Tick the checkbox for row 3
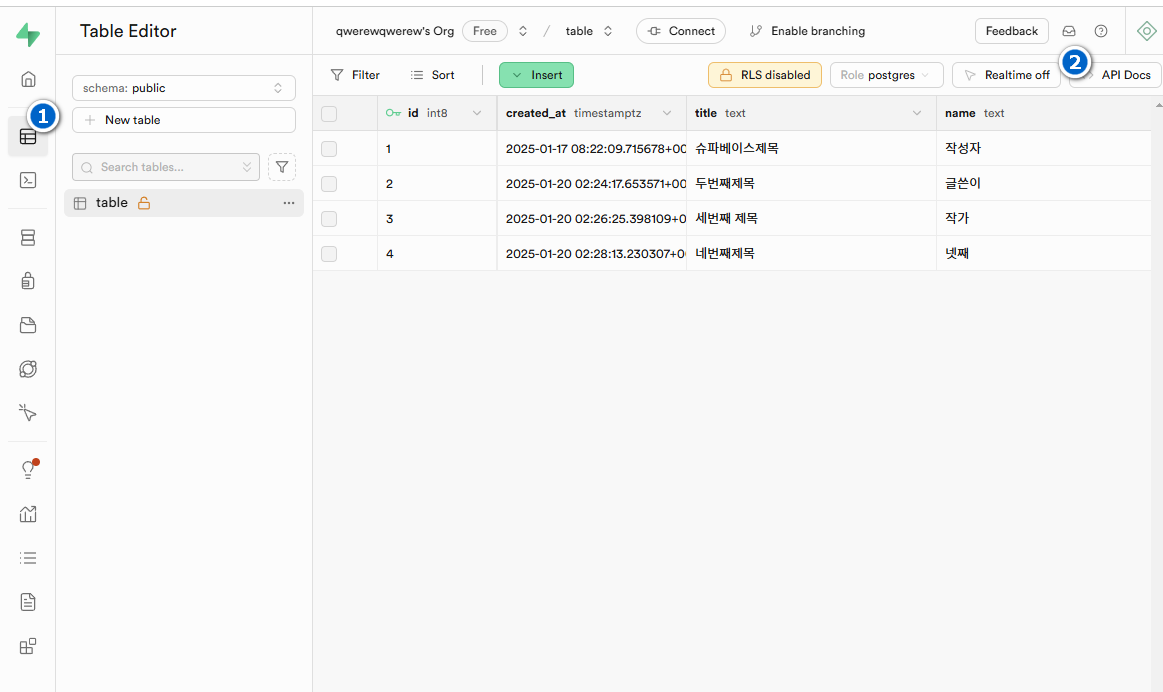The image size is (1163, 692). (329, 219)
